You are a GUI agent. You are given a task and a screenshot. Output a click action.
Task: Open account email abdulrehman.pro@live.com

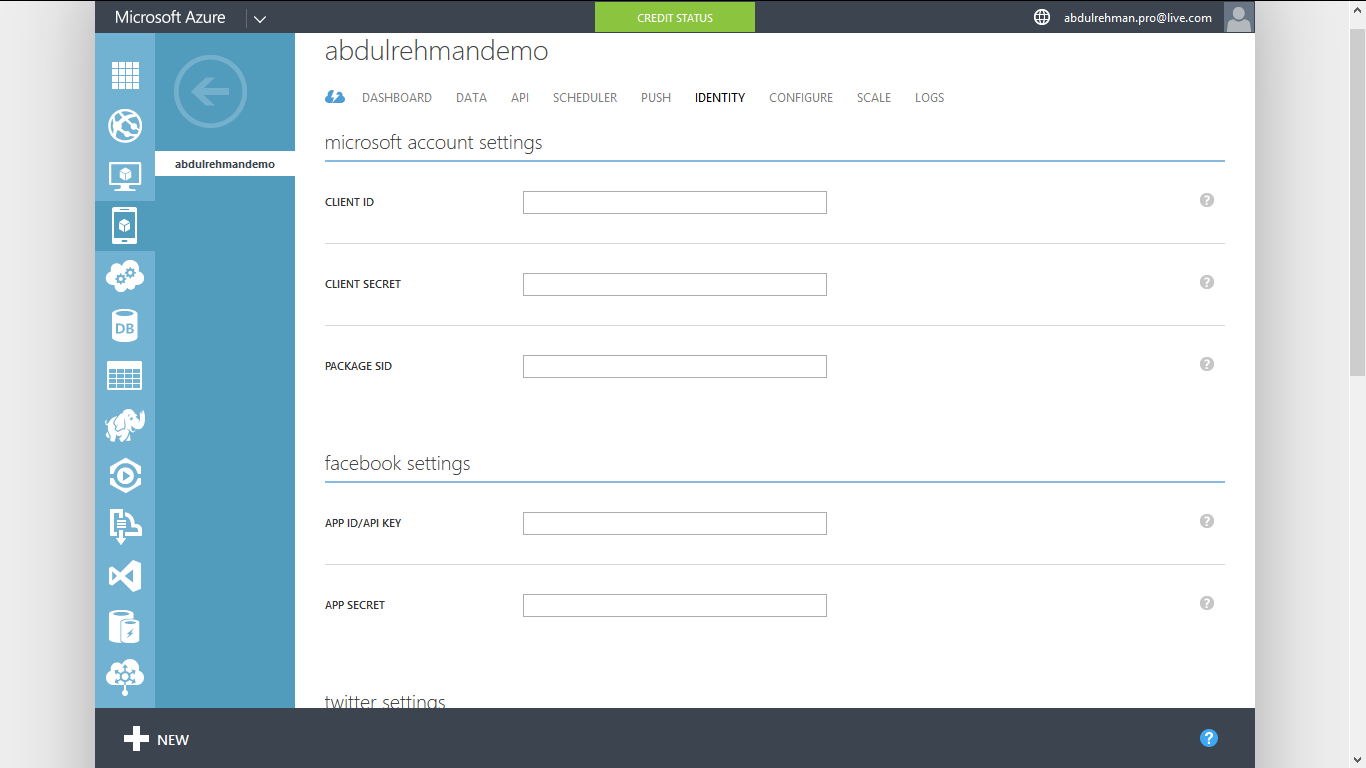[1138, 18]
